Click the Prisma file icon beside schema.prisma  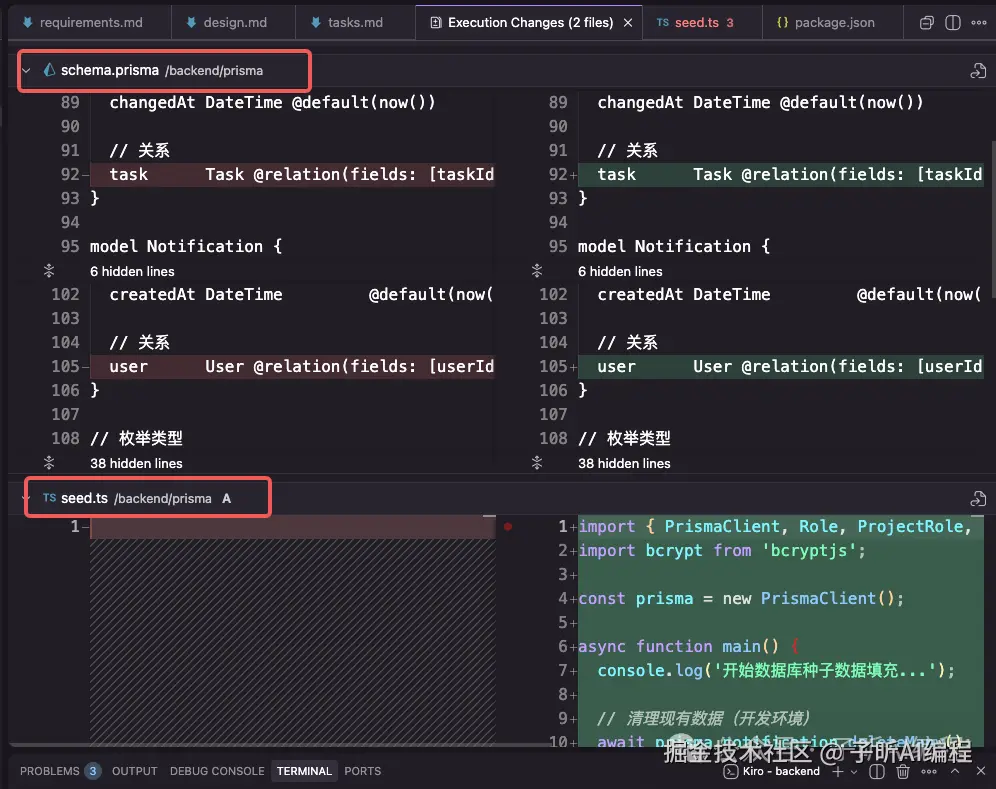[49, 70]
